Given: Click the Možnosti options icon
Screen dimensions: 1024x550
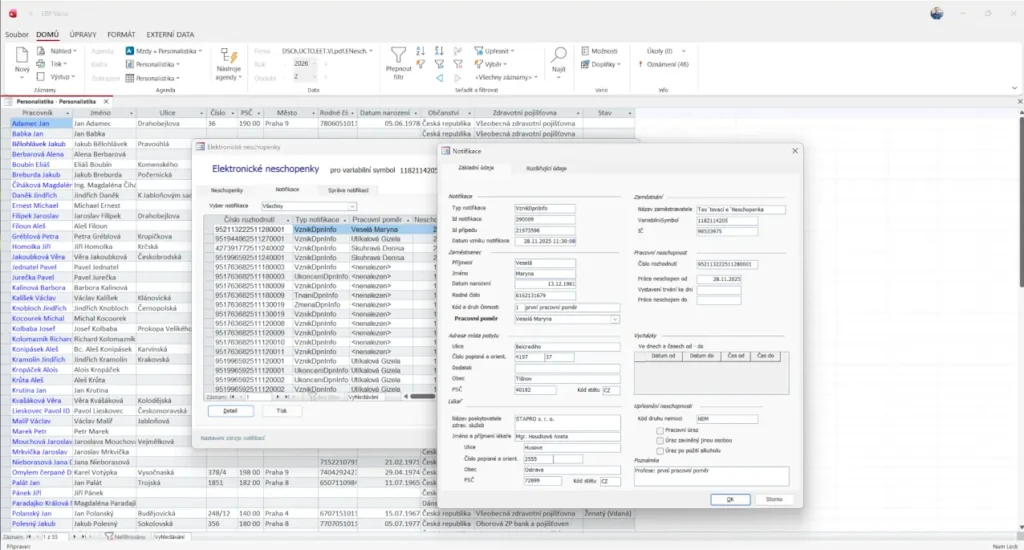Looking at the screenshot, I should tap(584, 50).
